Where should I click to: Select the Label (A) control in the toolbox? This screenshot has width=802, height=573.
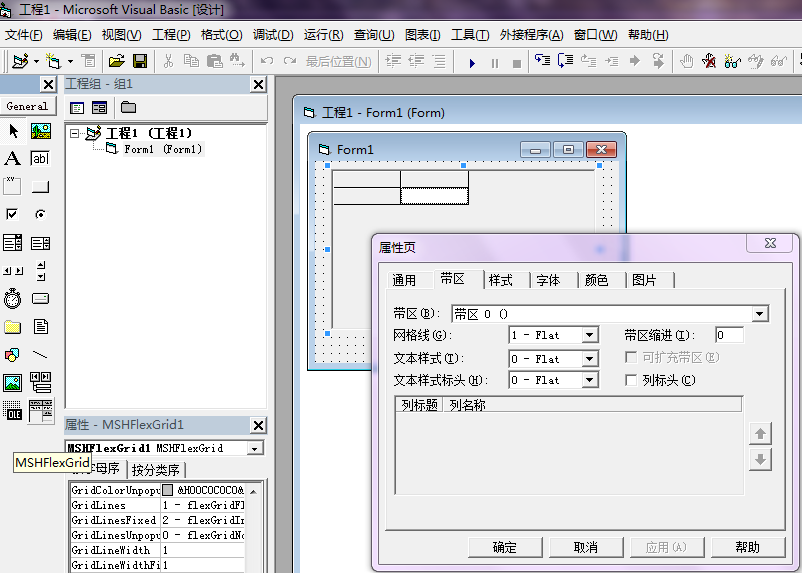12,159
